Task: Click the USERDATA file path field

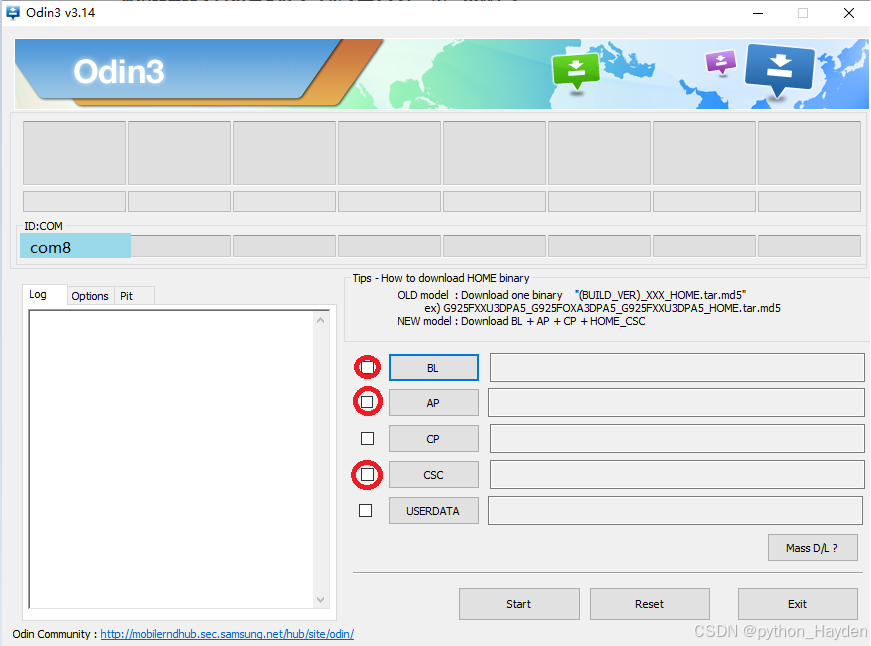Action: (675, 510)
